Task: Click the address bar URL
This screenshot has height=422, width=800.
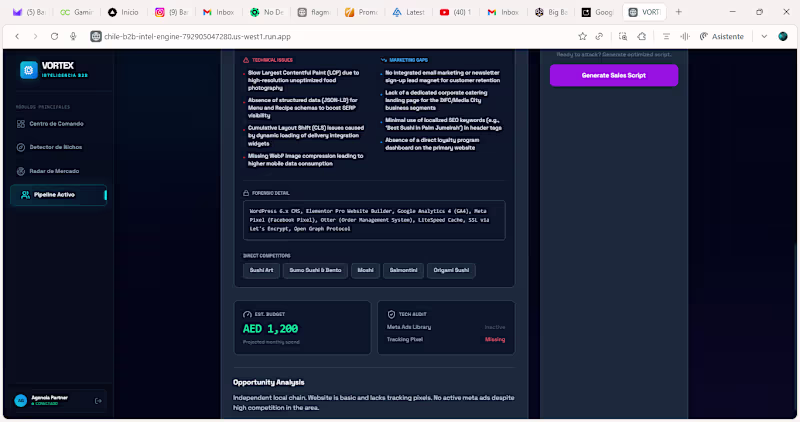Action: click(197, 37)
